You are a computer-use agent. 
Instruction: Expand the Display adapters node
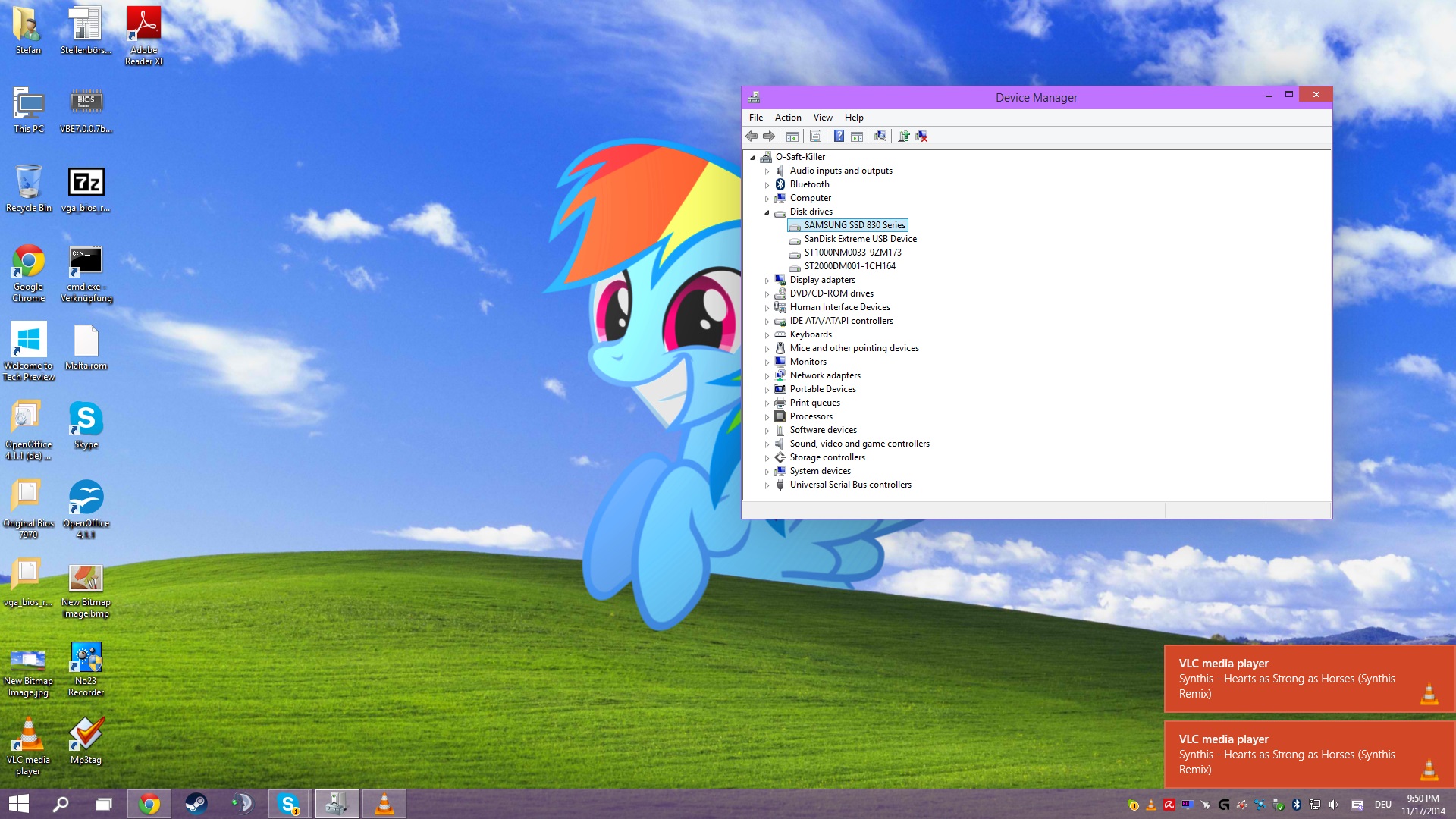(x=767, y=281)
